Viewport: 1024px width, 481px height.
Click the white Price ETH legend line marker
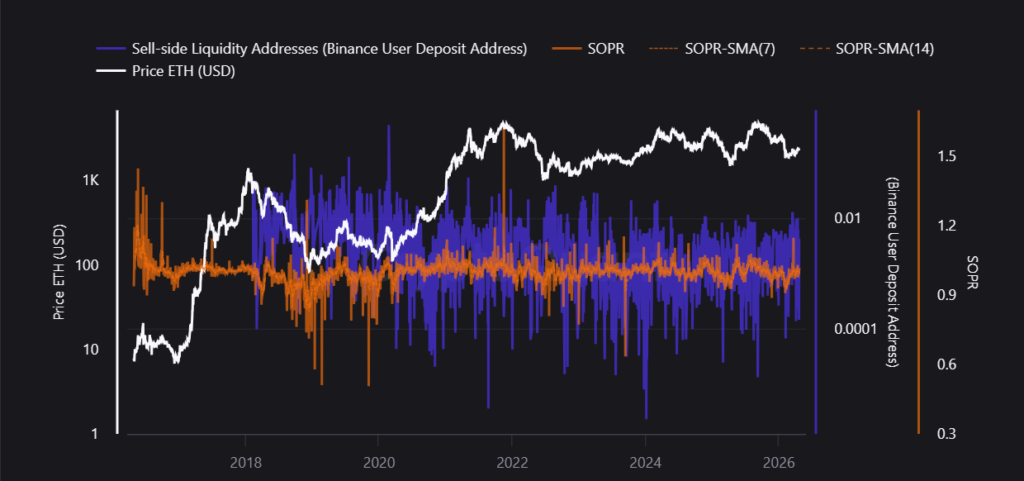click(x=110, y=71)
